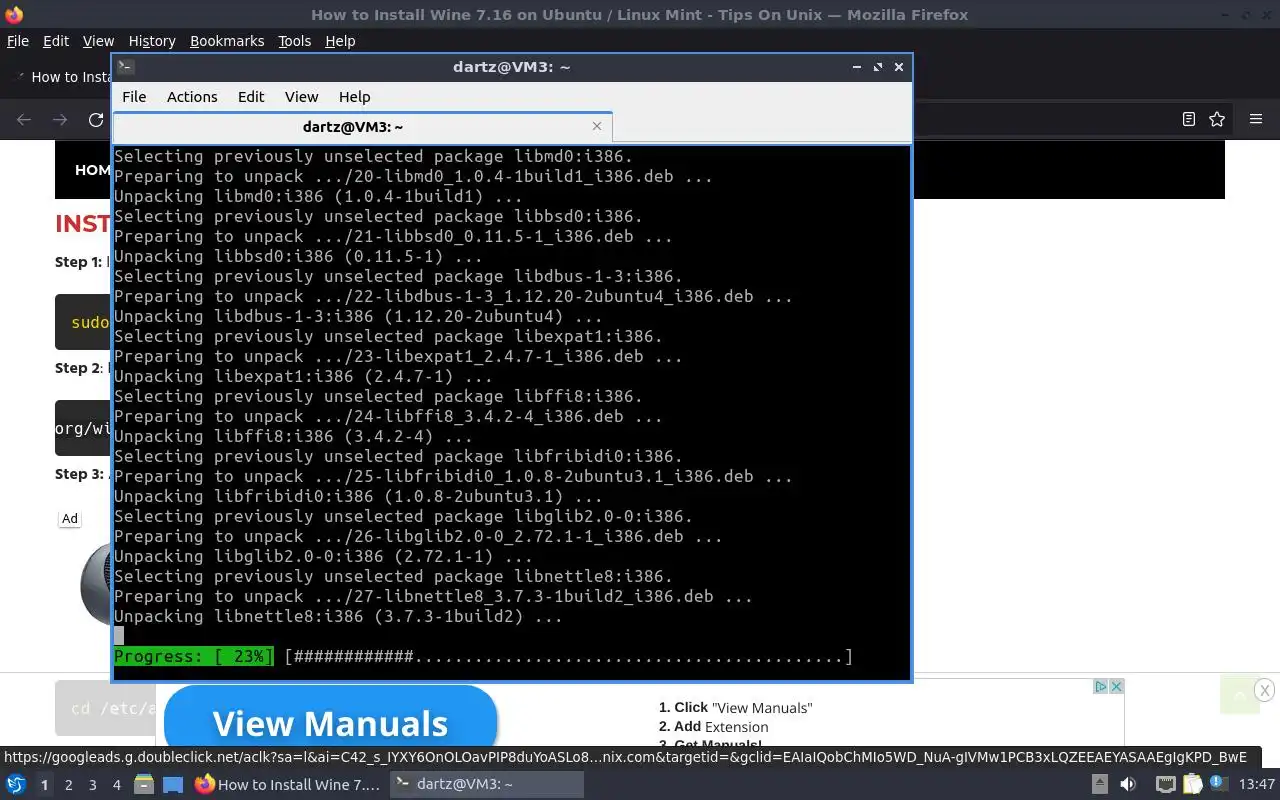1280x800 pixels.
Task: Switch to workspace 2
Action: [x=69, y=785]
